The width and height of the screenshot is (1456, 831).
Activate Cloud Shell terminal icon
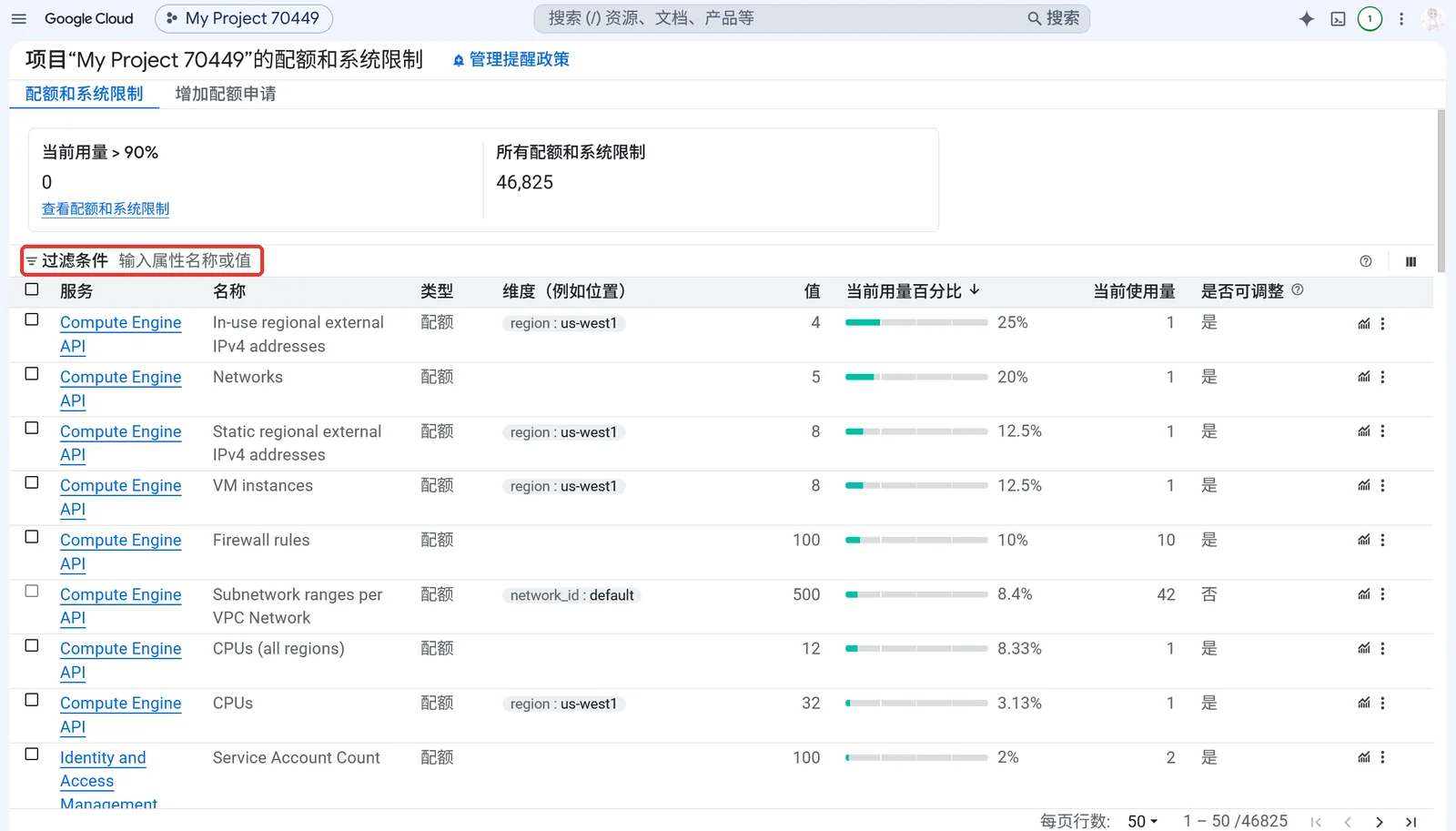click(x=1338, y=18)
